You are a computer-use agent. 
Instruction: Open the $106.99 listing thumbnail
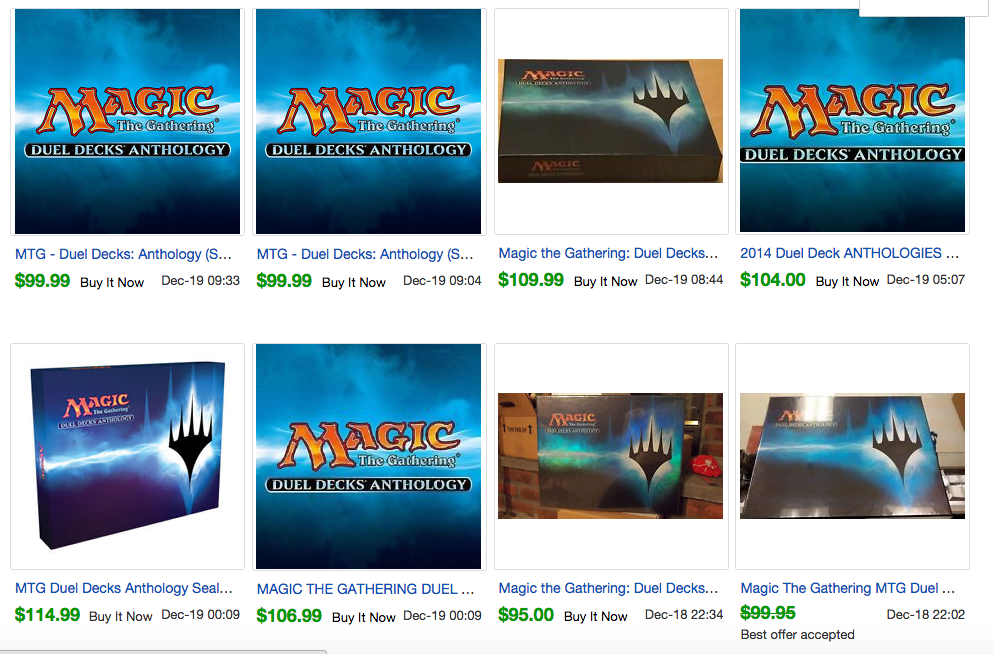pyautogui.click(x=369, y=456)
